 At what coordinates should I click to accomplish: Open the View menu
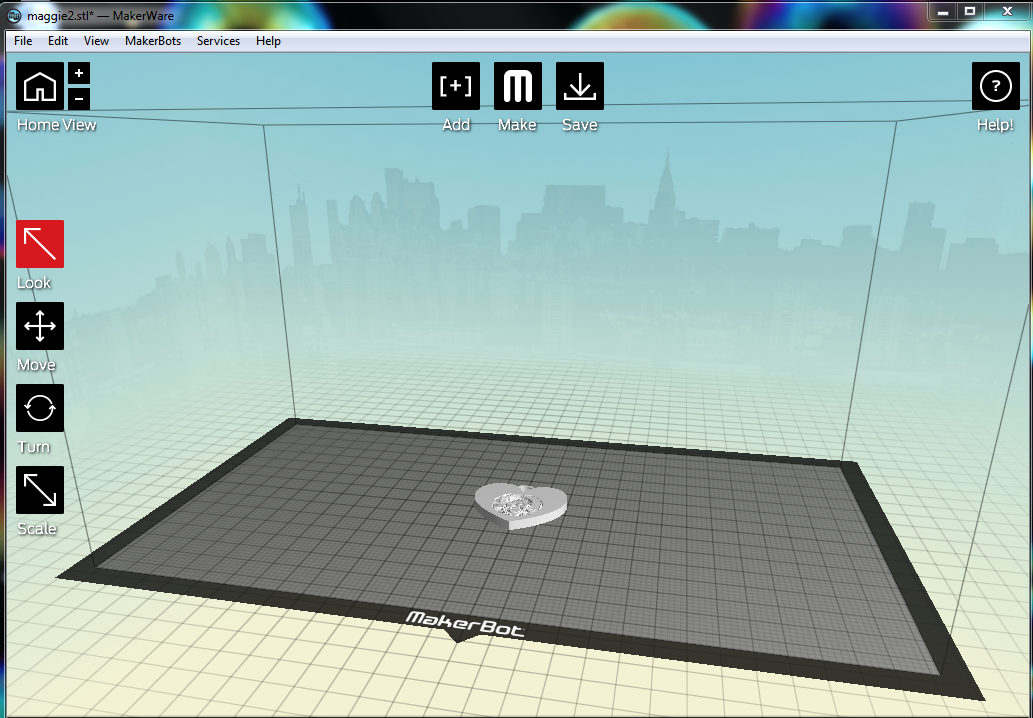(x=96, y=41)
